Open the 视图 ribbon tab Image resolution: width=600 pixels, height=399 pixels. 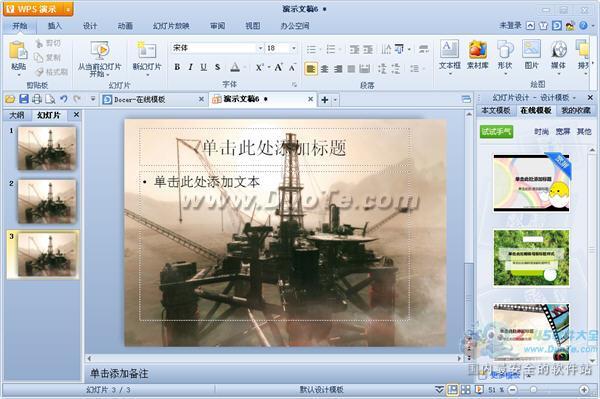[x=253, y=26]
